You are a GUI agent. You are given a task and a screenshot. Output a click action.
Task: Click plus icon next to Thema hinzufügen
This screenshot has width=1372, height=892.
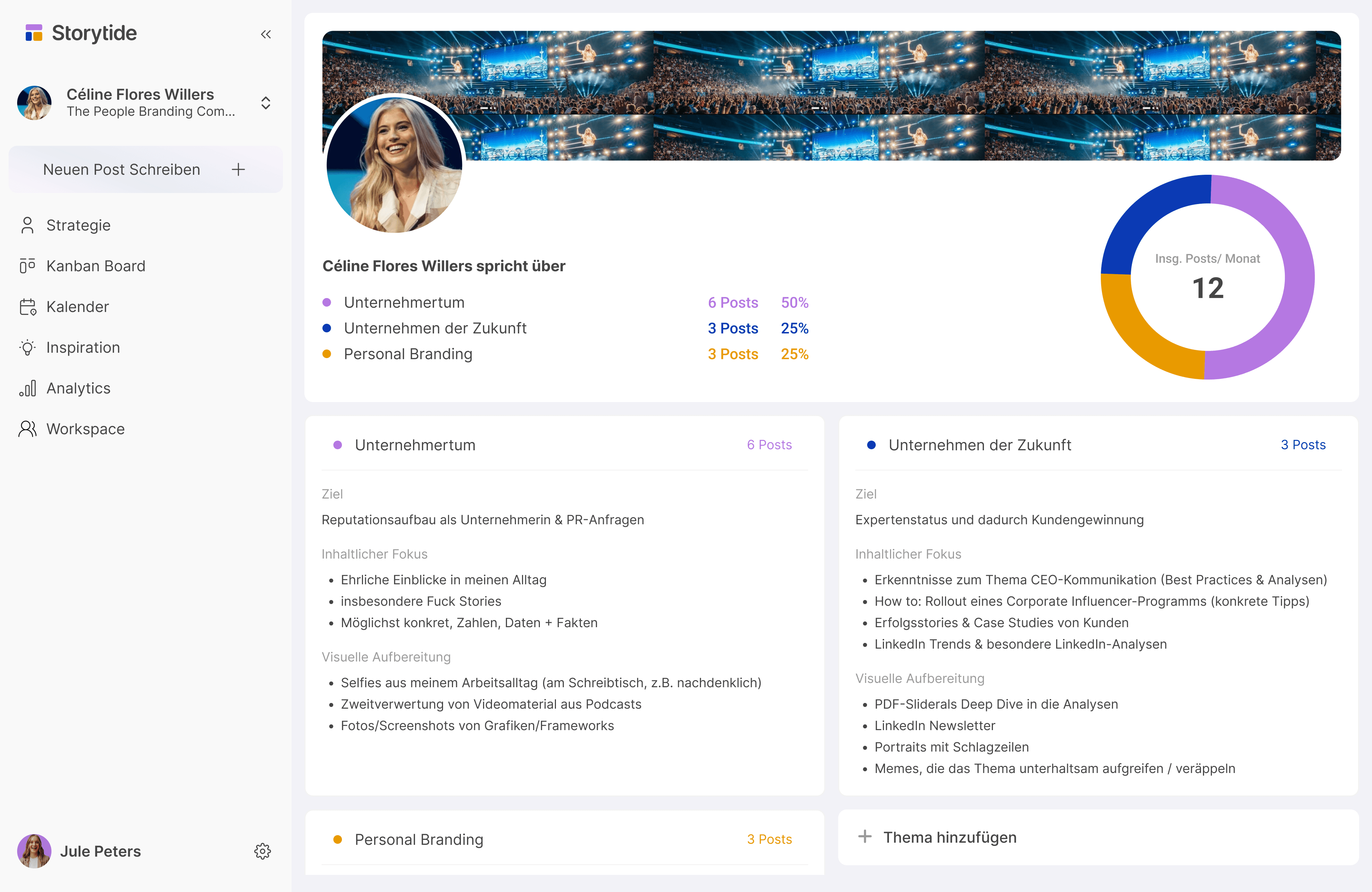[865, 836]
